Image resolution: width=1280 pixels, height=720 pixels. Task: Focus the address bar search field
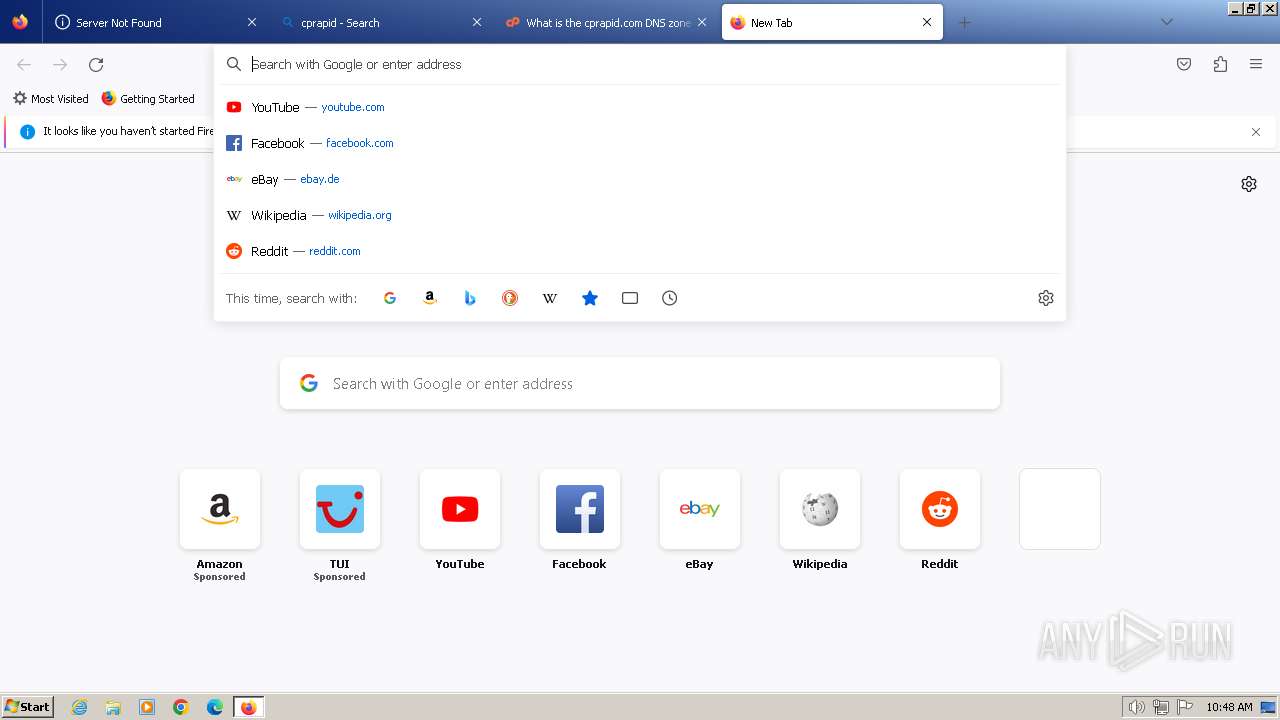(640, 64)
